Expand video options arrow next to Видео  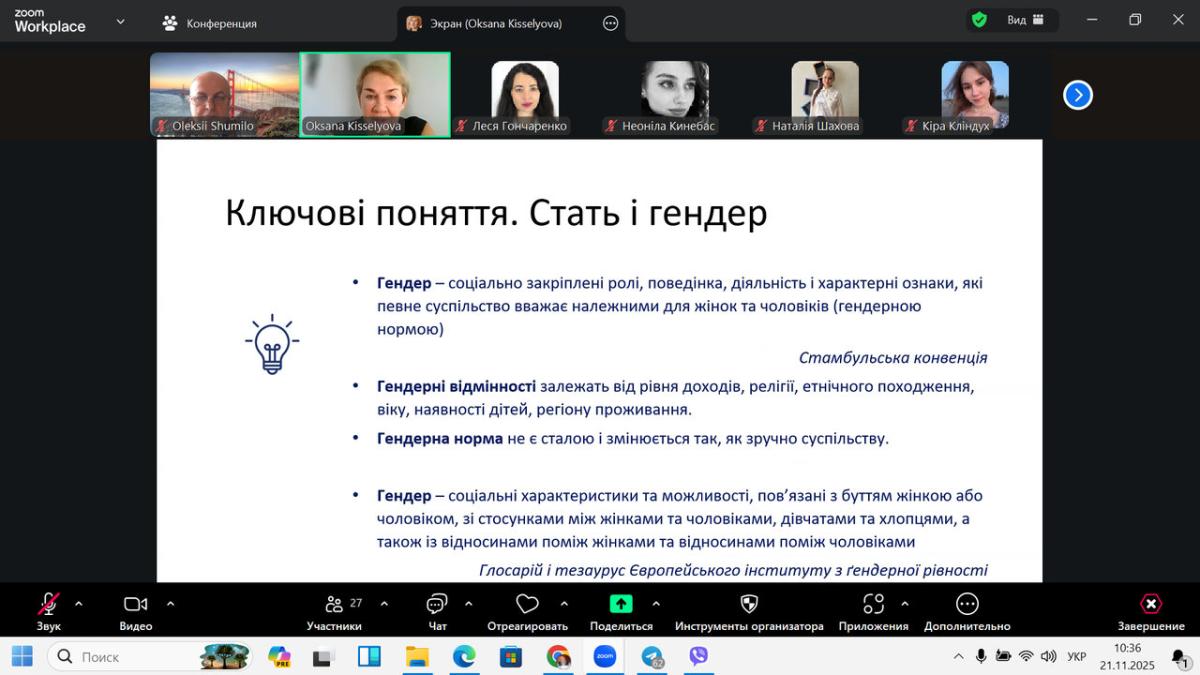coord(170,604)
